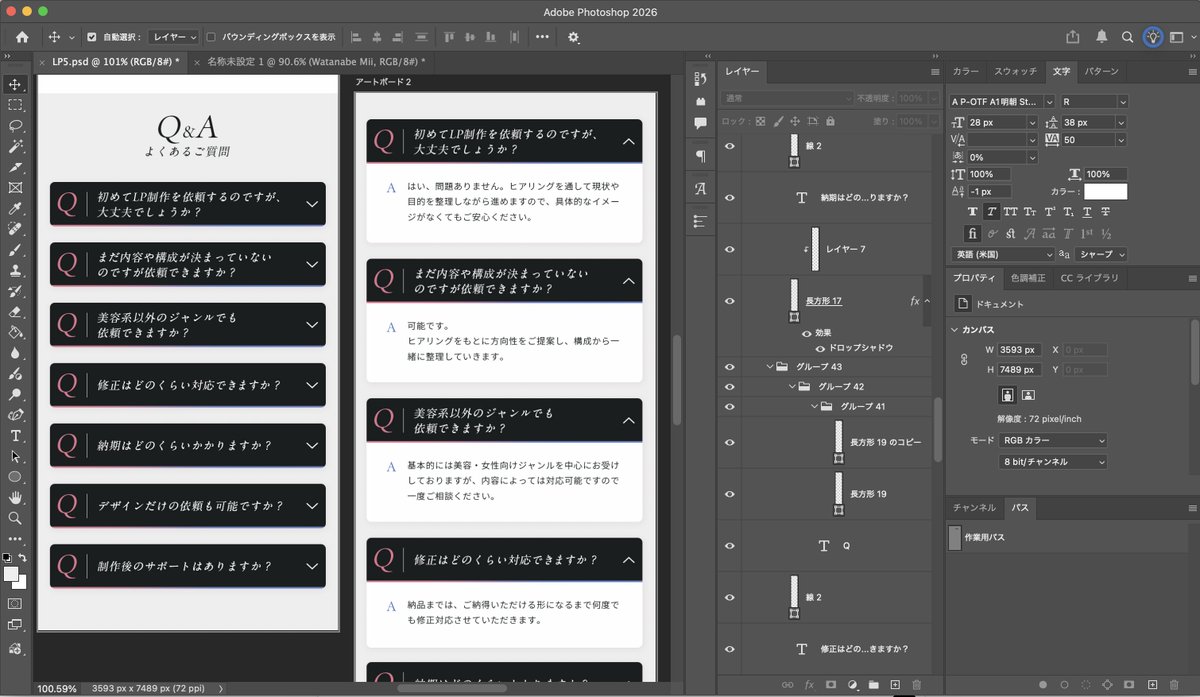Screen dimensions: 1200x697
Task: Collapse the グループ 43 folder
Action: tap(769, 367)
